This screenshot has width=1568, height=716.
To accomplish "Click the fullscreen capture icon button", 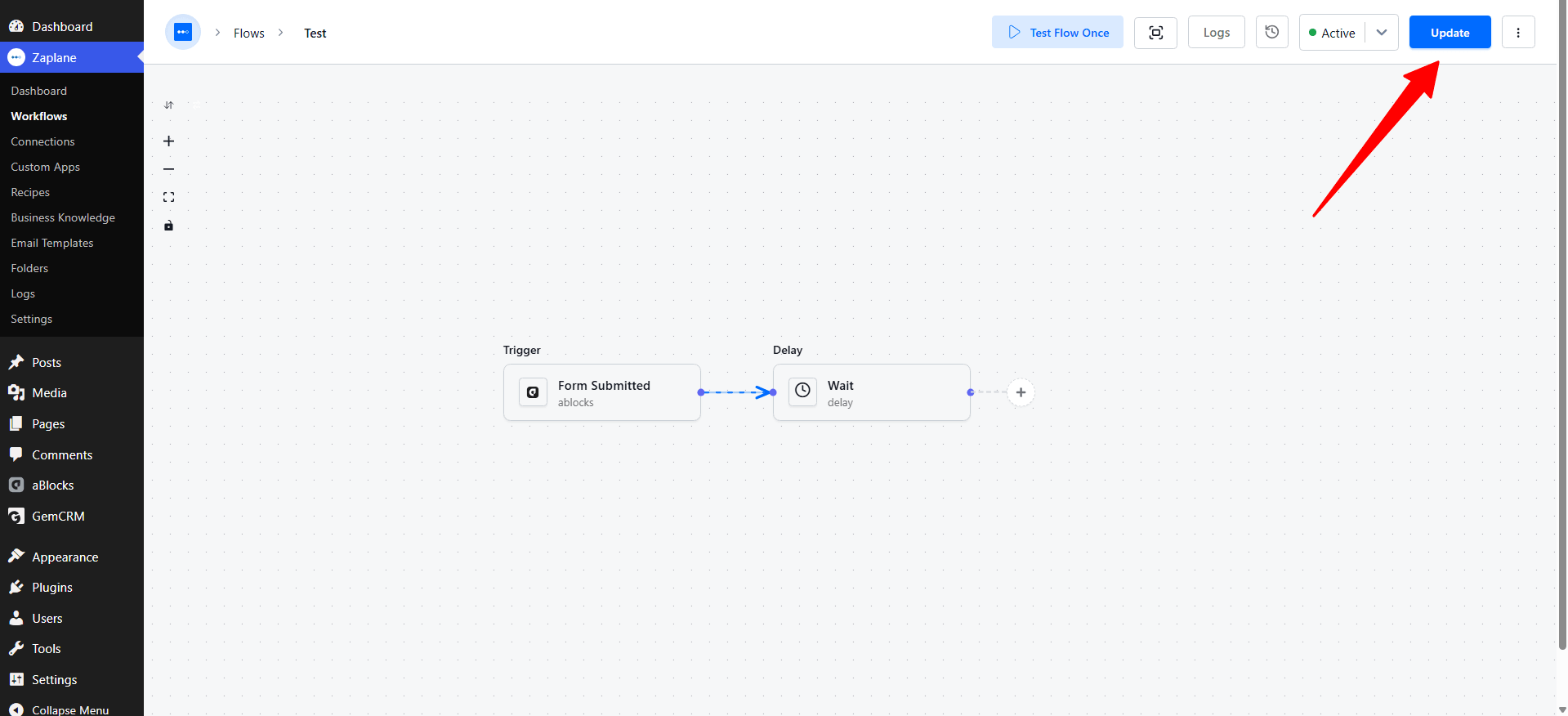I will coord(1155,33).
